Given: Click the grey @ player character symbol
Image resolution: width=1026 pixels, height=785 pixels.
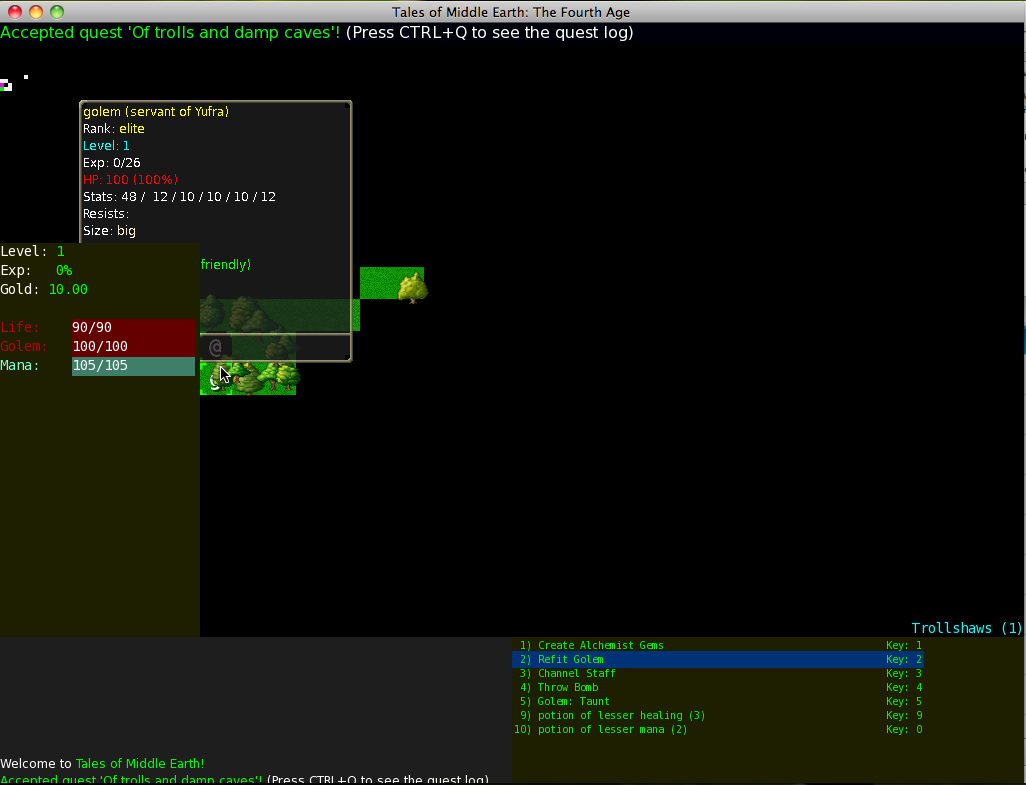Looking at the screenshot, I should click(x=215, y=347).
